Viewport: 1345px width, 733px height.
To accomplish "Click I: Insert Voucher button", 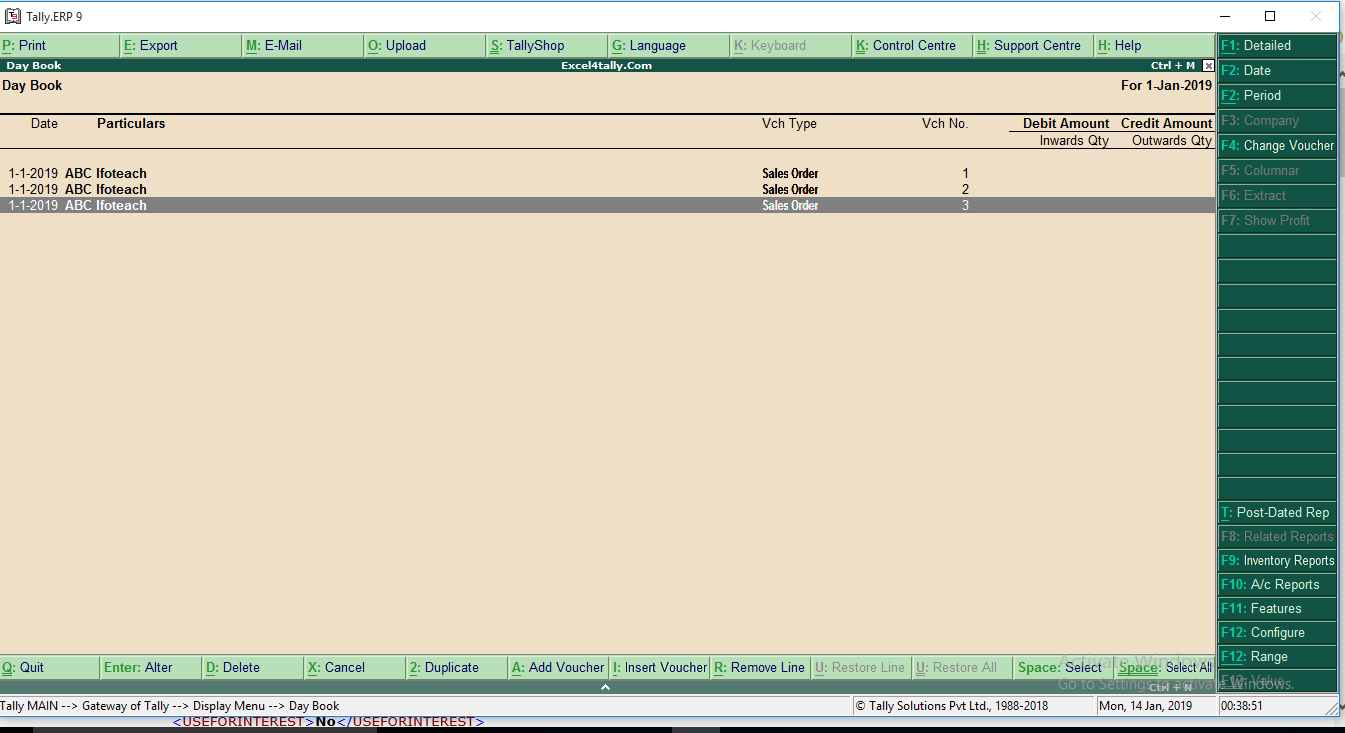I will [660, 668].
